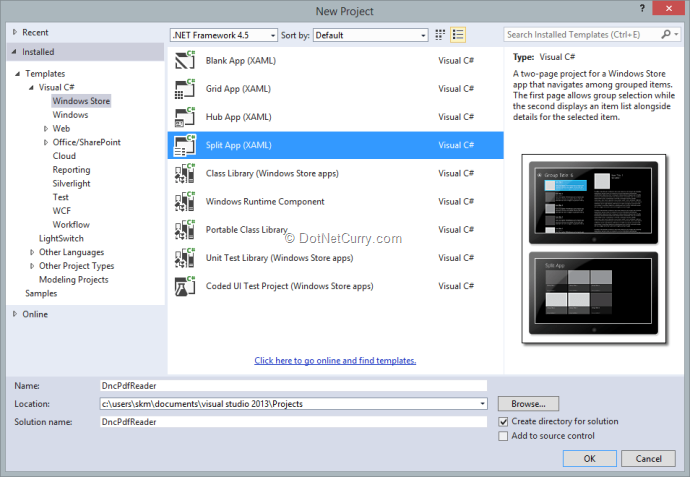The image size is (690, 477).
Task: Toggle Create directory for solution checkbox
Action: [503, 422]
